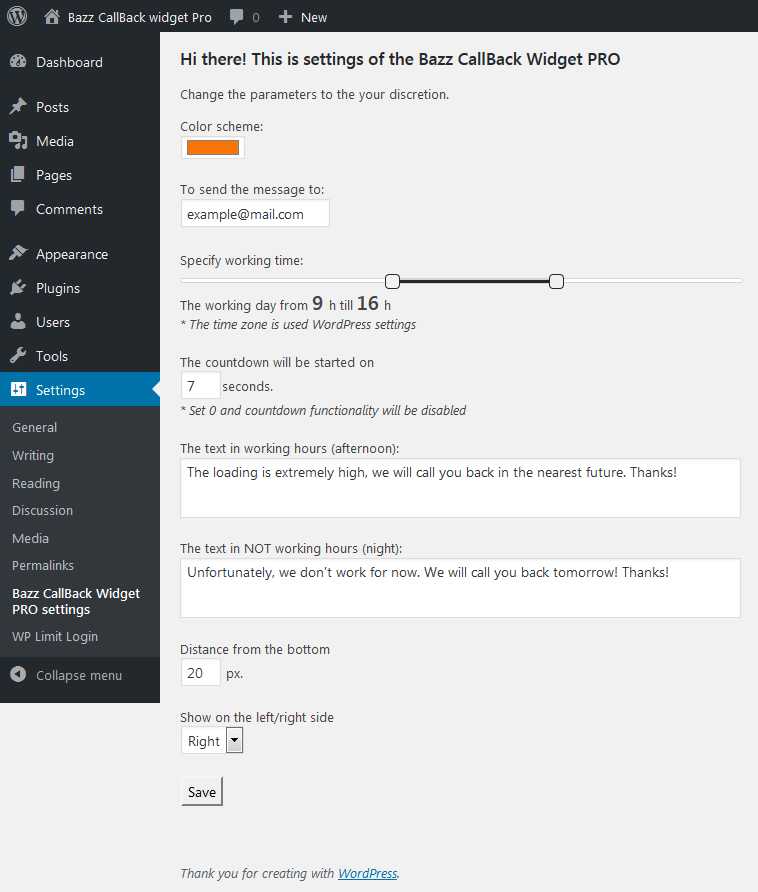758x892 pixels.
Task: Open the site home icon
Action: (52, 16)
